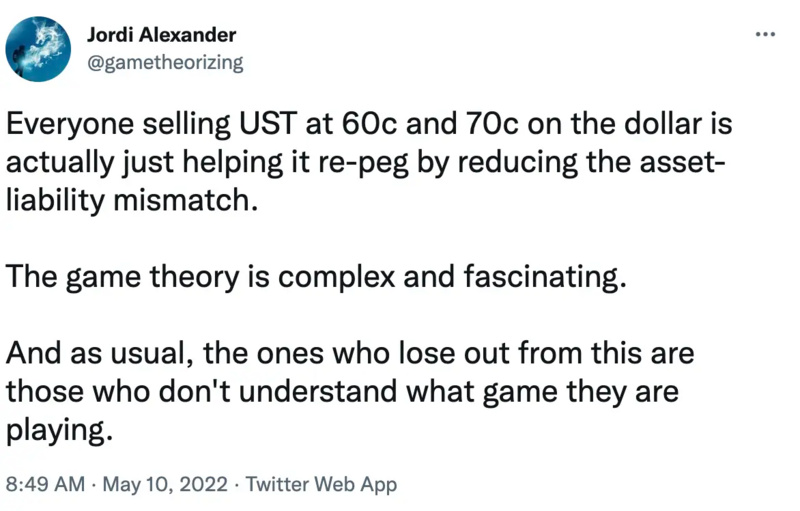Image resolution: width=800 pixels, height=511 pixels.
Task: Open the Twitter Web App source link
Action: coord(321,484)
